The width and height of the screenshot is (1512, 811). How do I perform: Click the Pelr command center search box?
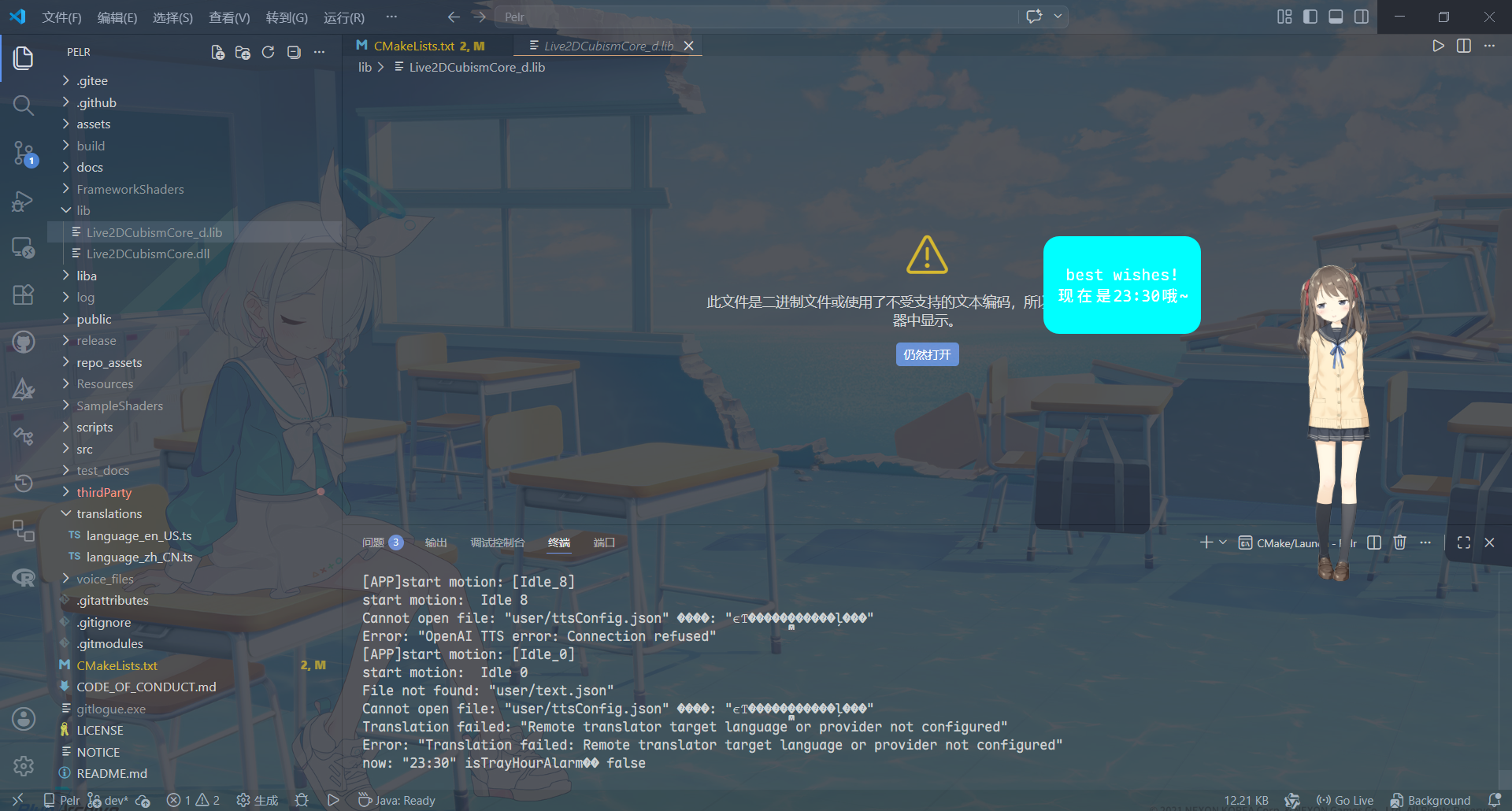756,17
